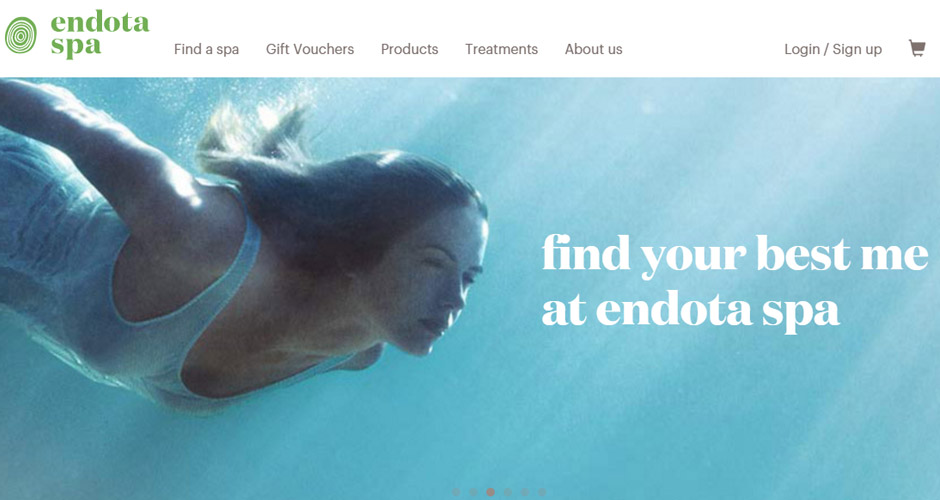
Task: Show the last carousel slide via sixth dot
Action: click(x=542, y=492)
